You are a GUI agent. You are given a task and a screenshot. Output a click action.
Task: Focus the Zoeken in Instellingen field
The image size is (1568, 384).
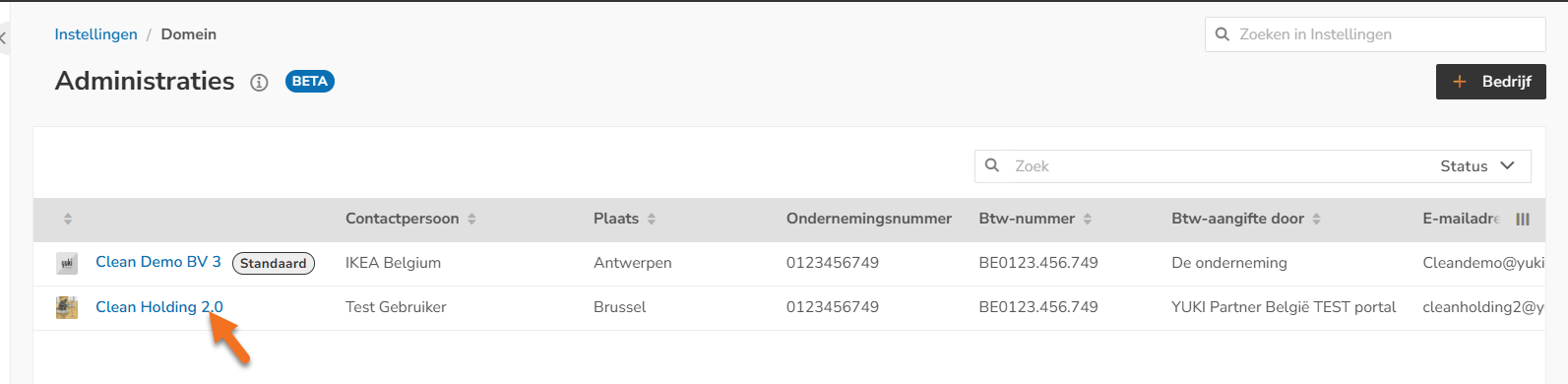pos(1375,34)
